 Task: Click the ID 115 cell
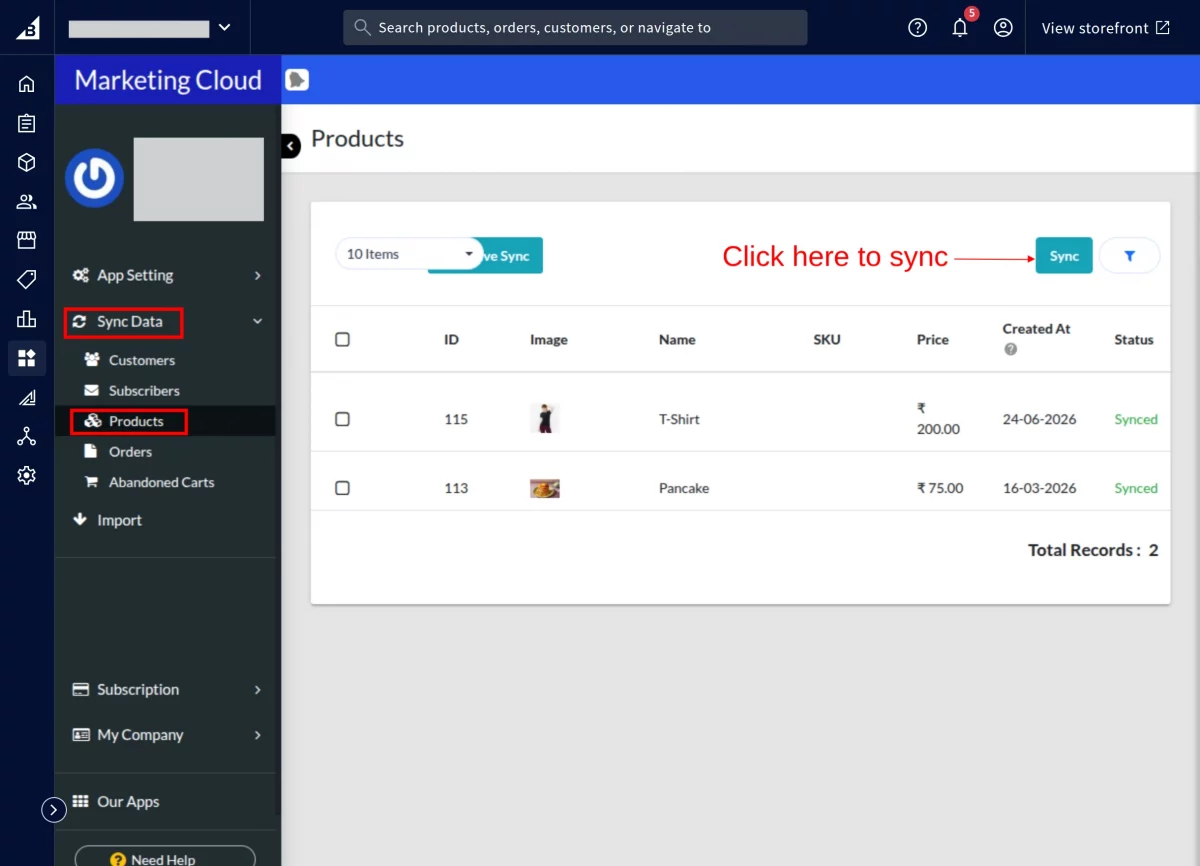point(456,419)
